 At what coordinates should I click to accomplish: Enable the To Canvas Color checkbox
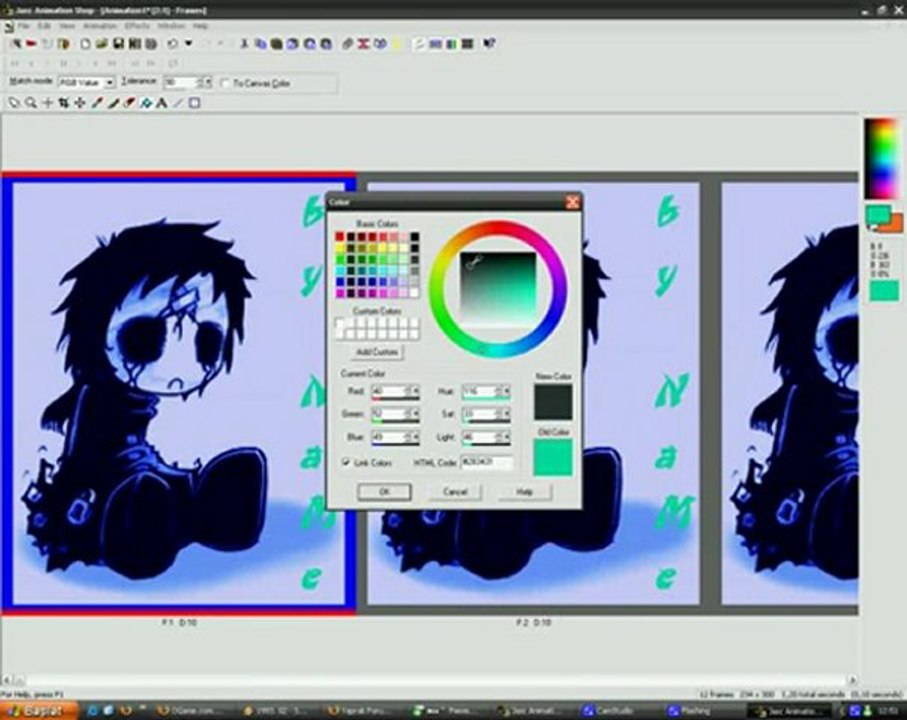226,83
